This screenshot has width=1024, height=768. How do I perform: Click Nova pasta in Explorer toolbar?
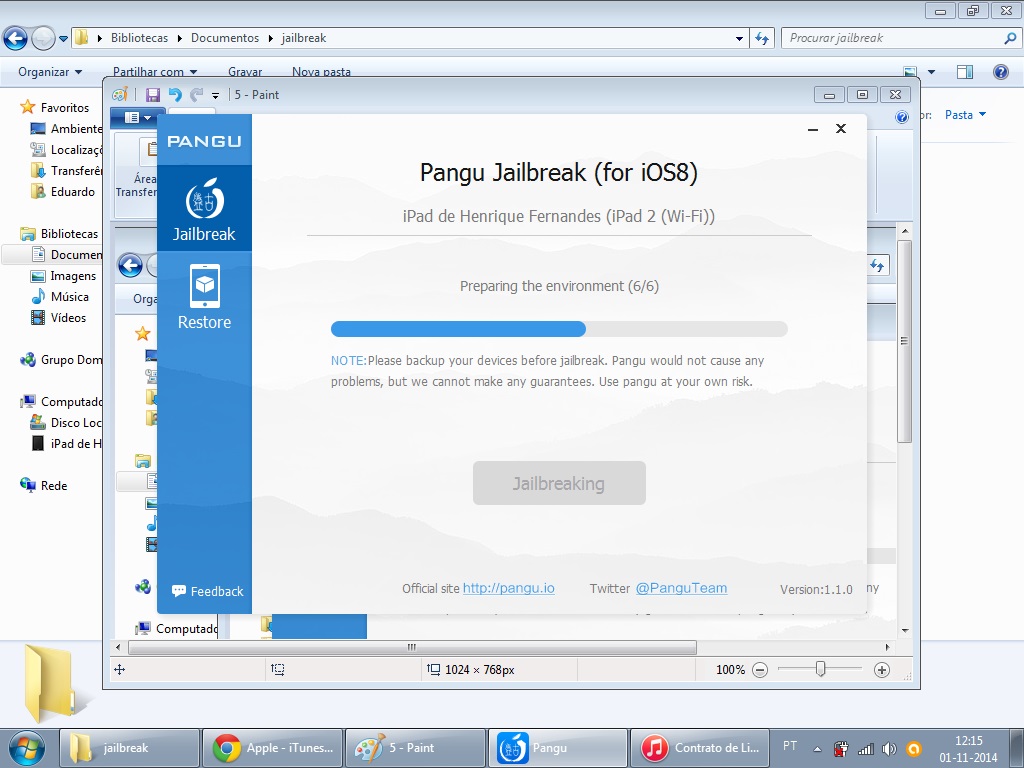point(321,72)
